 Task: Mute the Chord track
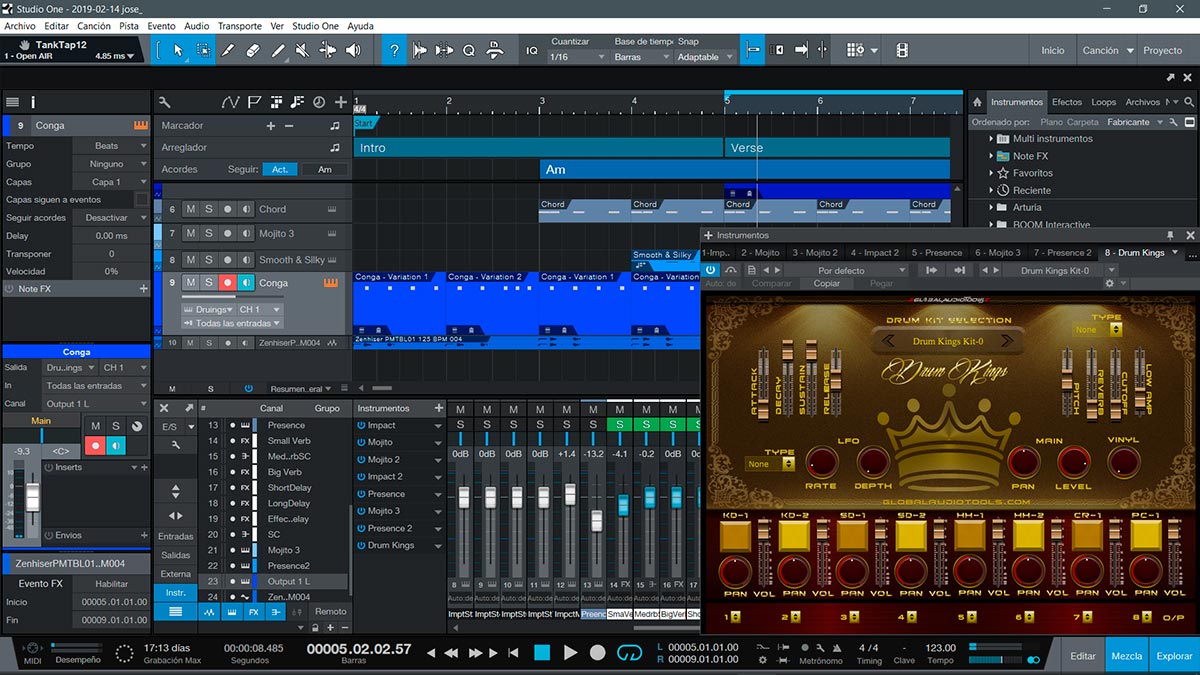pos(190,209)
